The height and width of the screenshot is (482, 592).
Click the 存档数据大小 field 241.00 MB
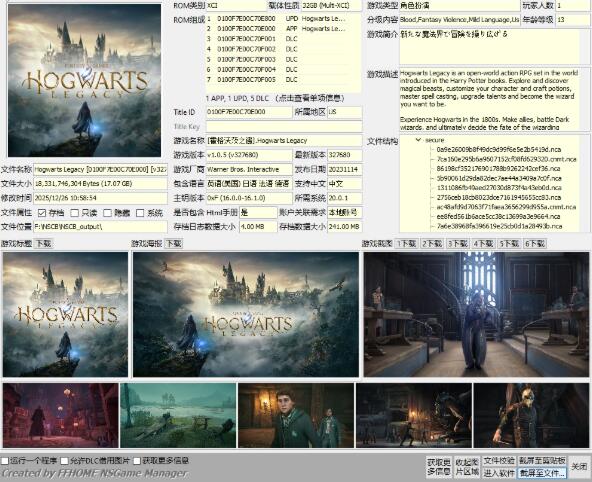[345, 227]
